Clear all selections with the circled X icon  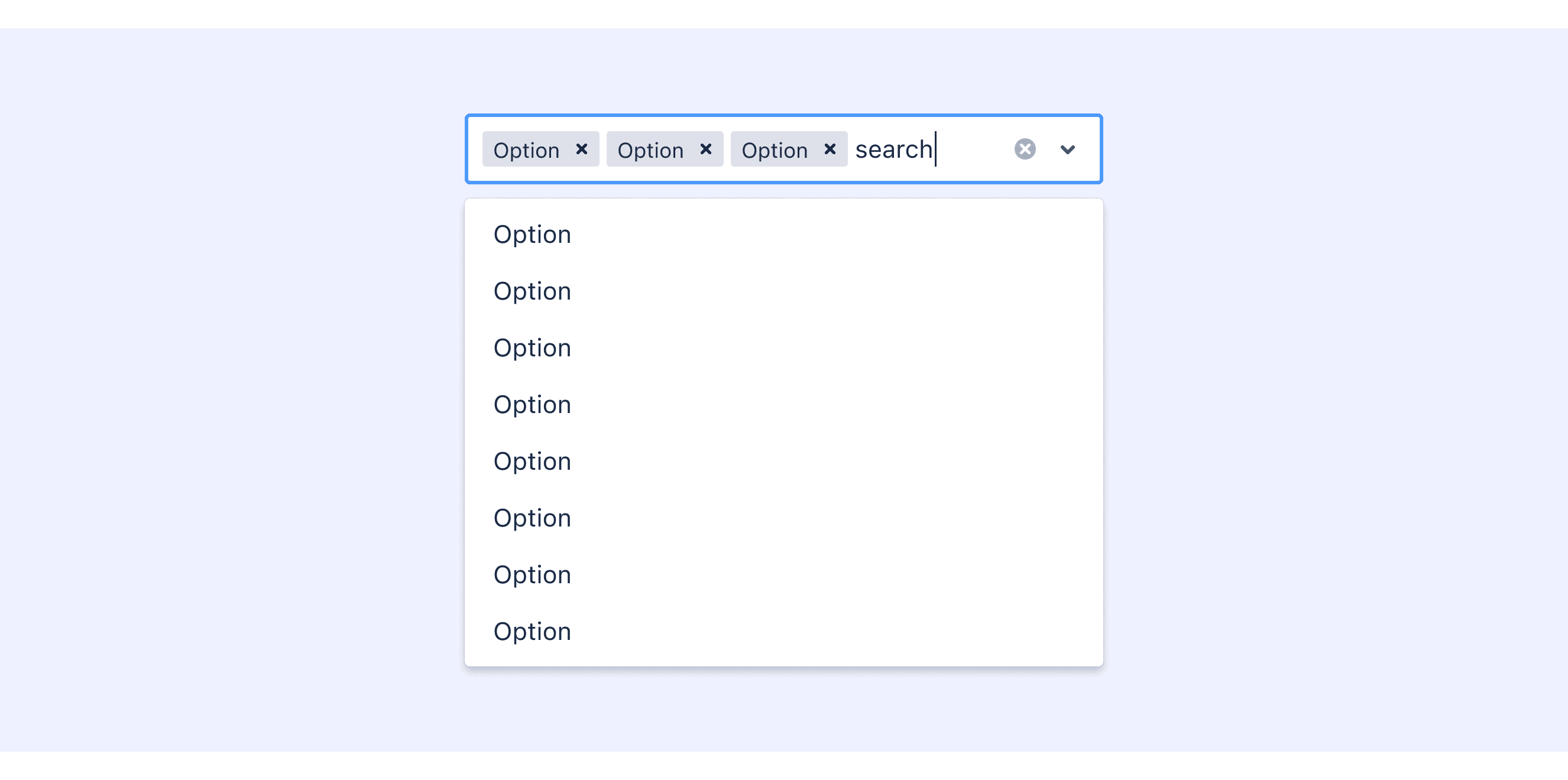1025,149
